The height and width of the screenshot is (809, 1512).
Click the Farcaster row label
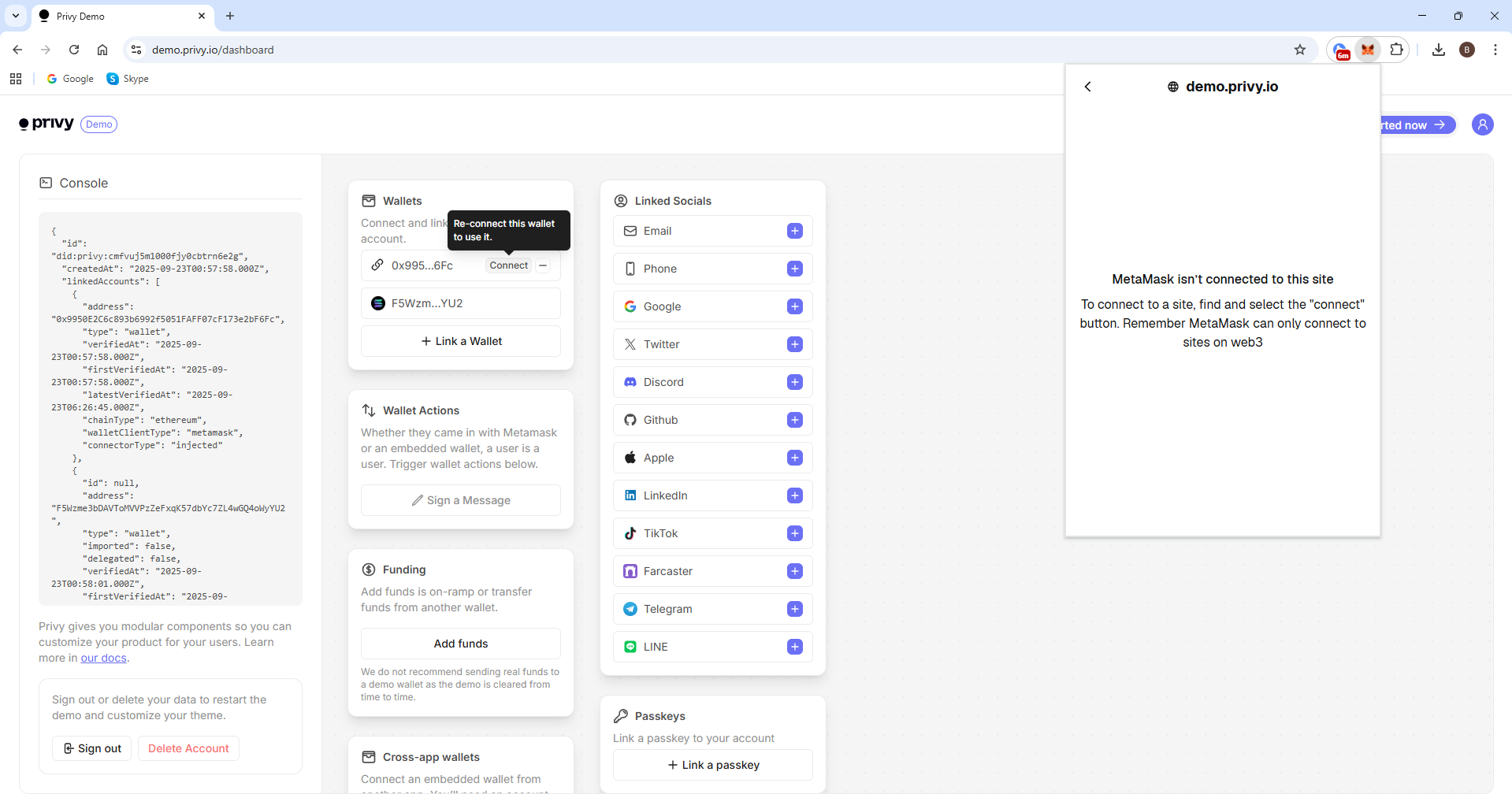point(668,571)
